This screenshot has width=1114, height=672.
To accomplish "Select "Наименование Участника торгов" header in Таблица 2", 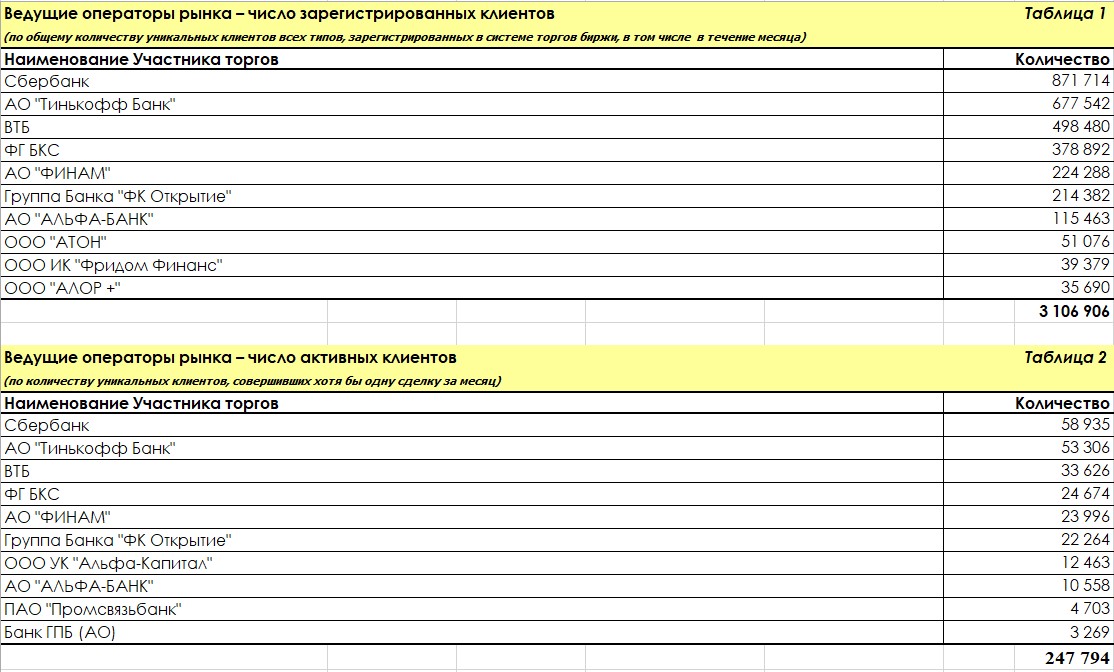I will [141, 403].
